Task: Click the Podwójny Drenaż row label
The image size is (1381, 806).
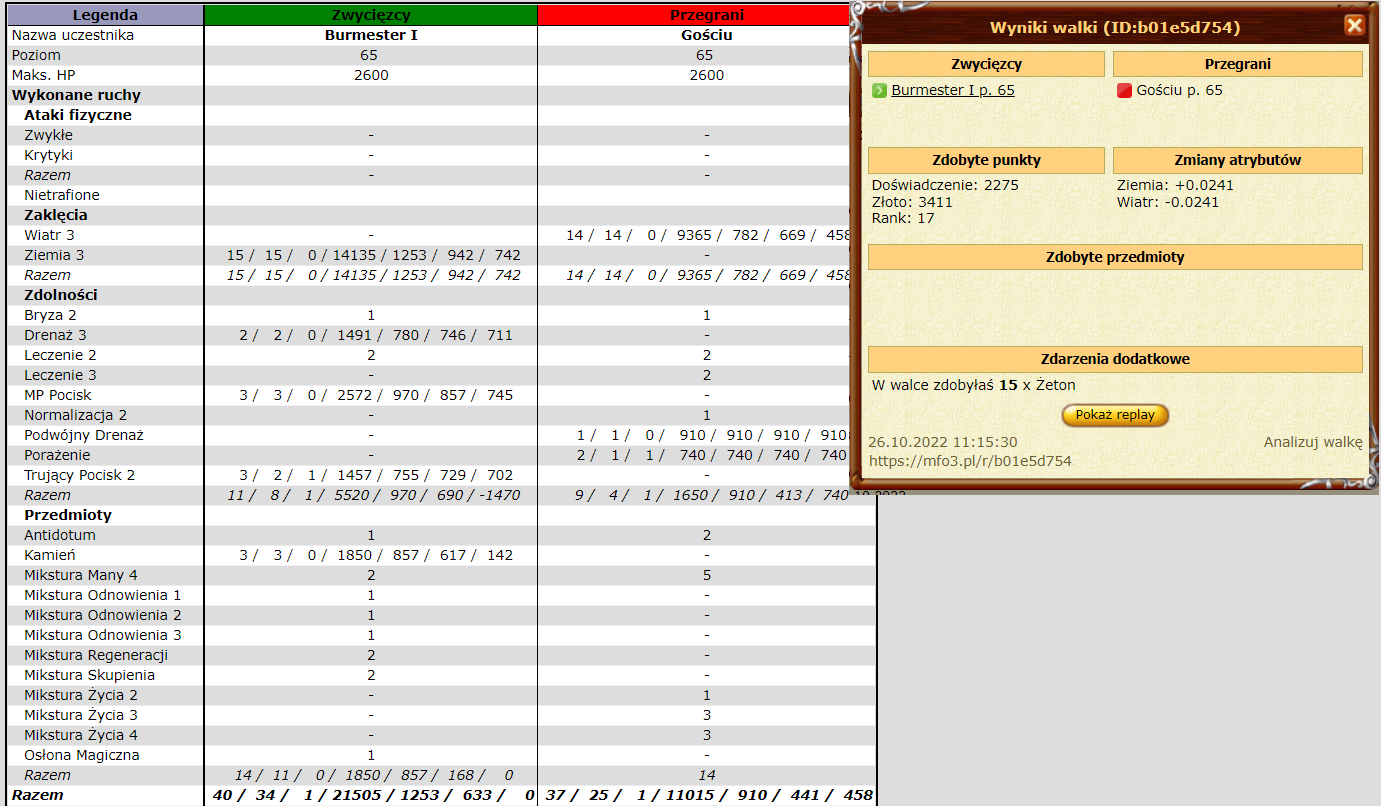Action: (84, 435)
